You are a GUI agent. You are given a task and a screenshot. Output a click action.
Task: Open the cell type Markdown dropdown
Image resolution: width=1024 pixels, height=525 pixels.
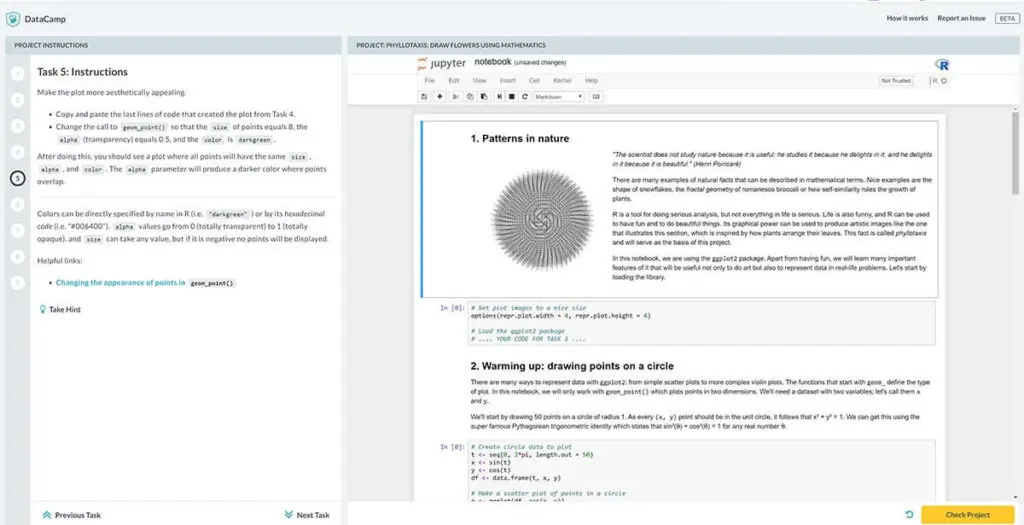(559, 97)
